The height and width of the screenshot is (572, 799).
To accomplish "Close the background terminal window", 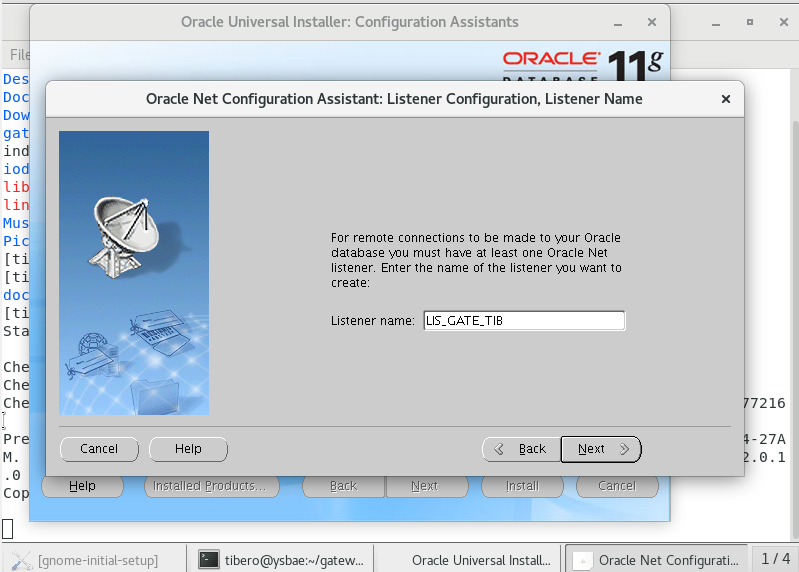I will click(784, 22).
